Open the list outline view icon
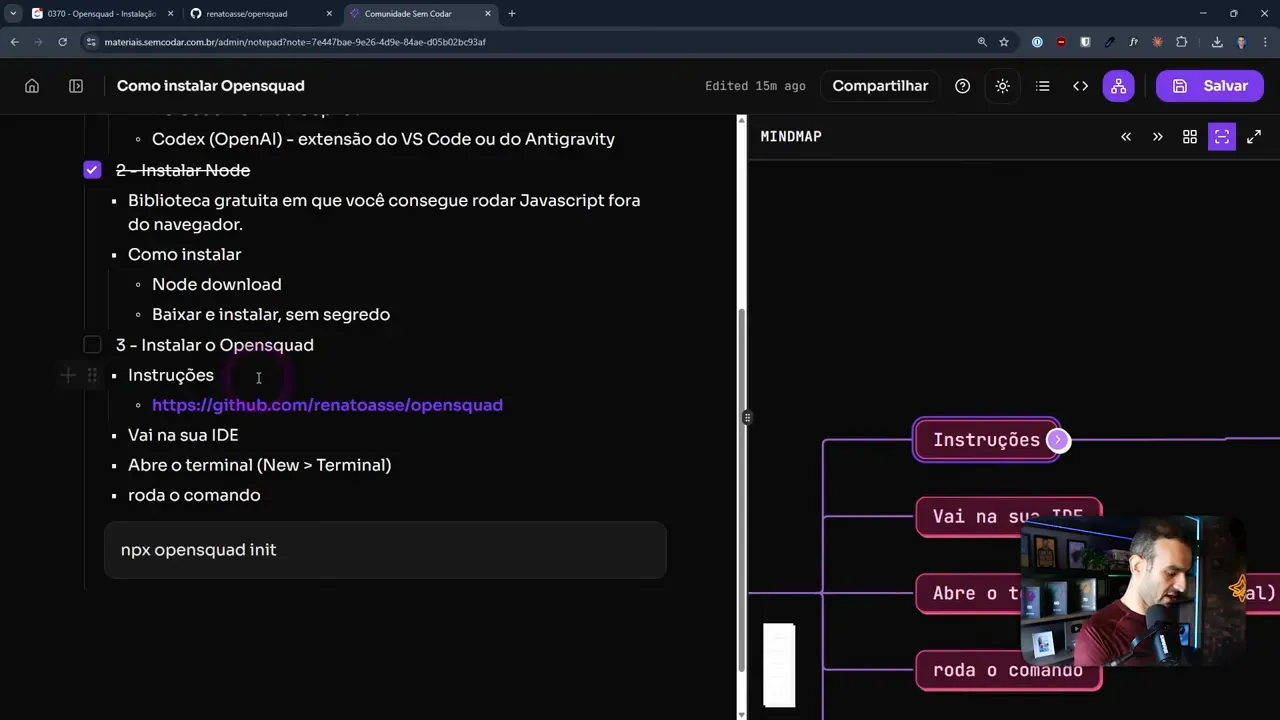The height and width of the screenshot is (720, 1280). click(x=1042, y=86)
